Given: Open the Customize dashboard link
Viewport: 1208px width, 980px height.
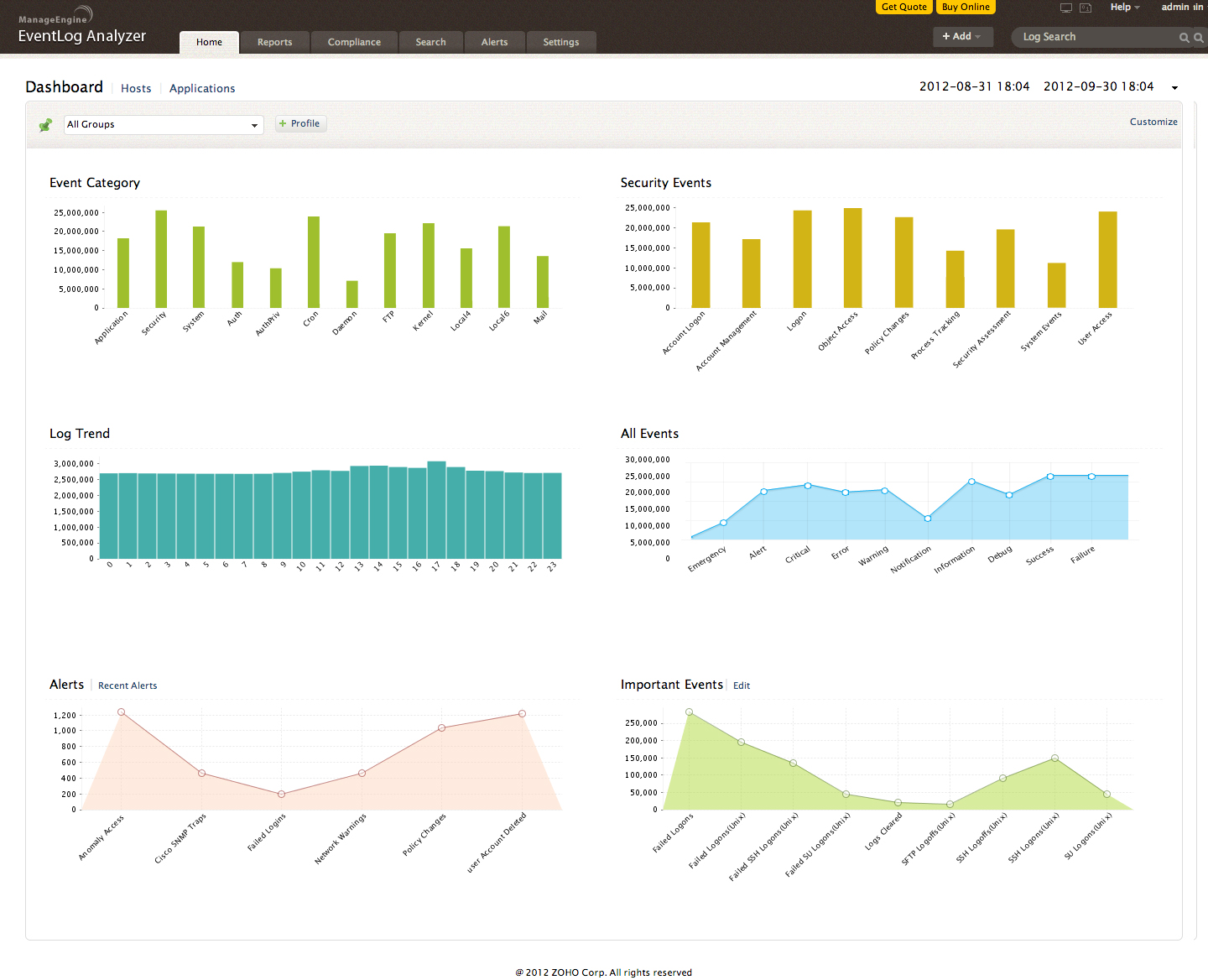Looking at the screenshot, I should (1153, 122).
